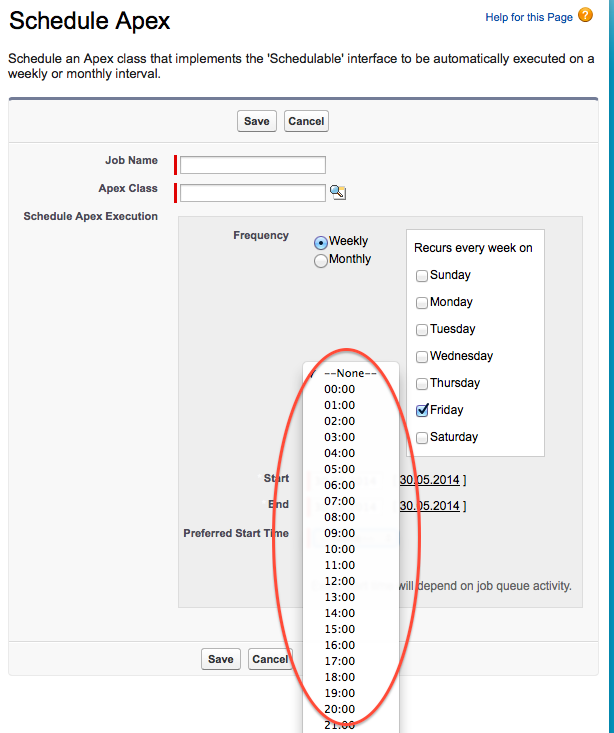
Task: Choose 09:00 from the time dropdown list
Action: 340,533
